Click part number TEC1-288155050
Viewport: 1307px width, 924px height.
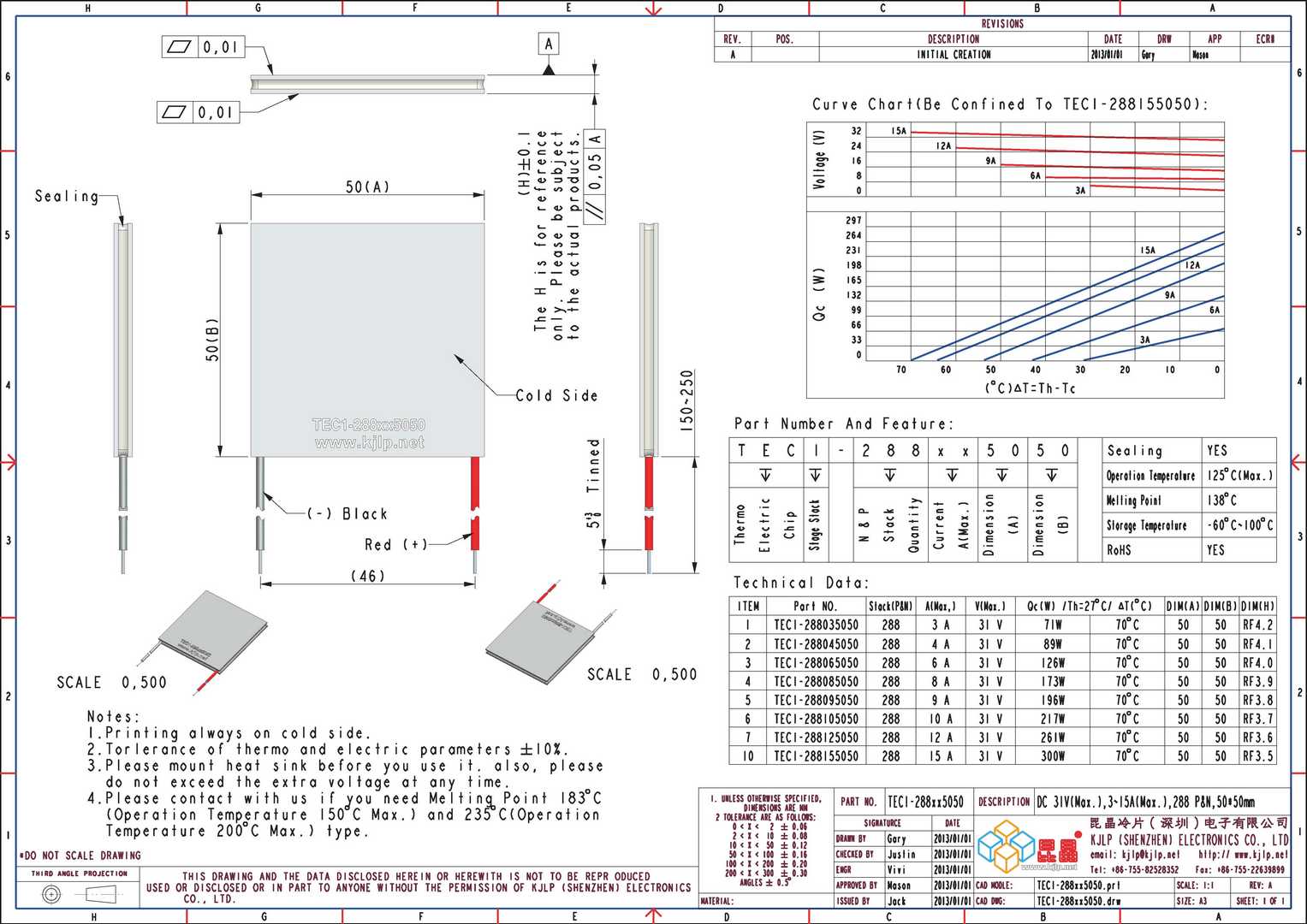816,756
